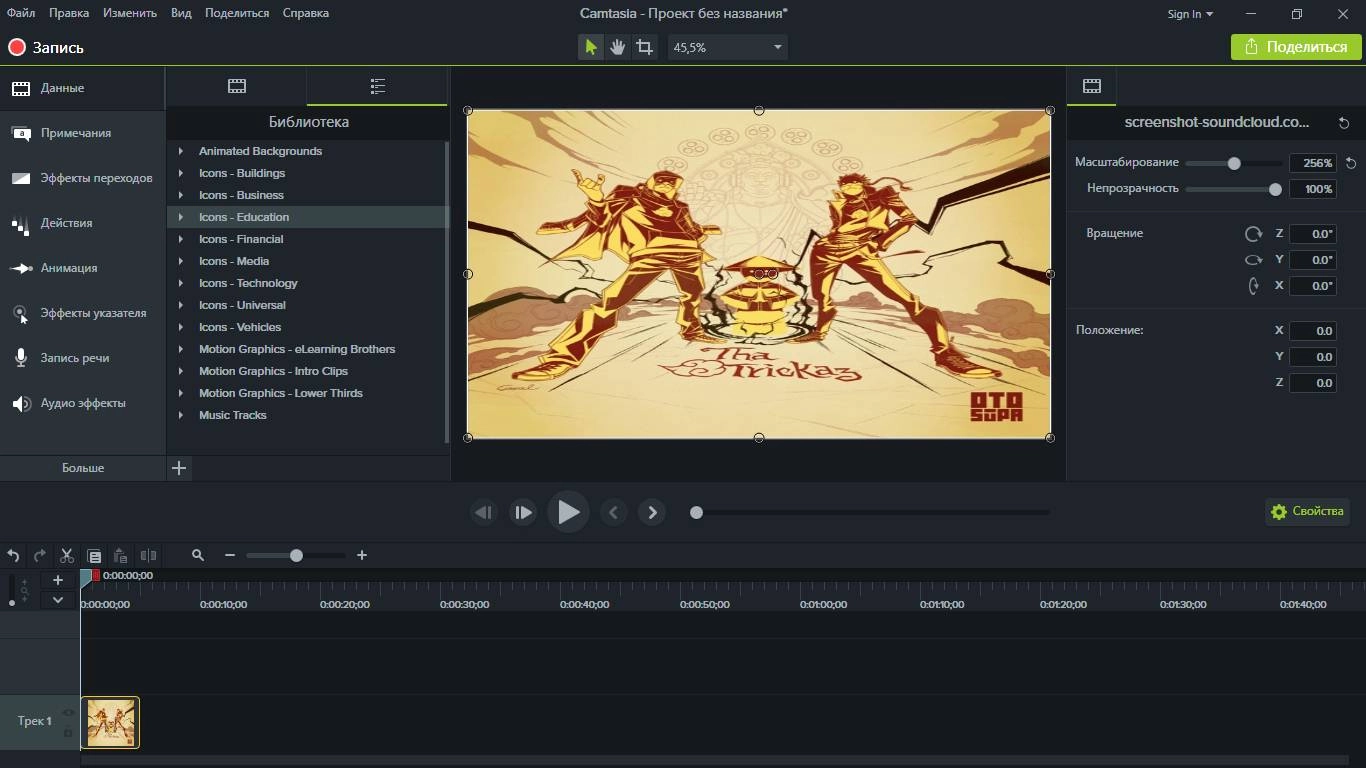Open the visual properties filmstrip tab
Viewport: 1366px width, 768px height.
[x=1092, y=86]
